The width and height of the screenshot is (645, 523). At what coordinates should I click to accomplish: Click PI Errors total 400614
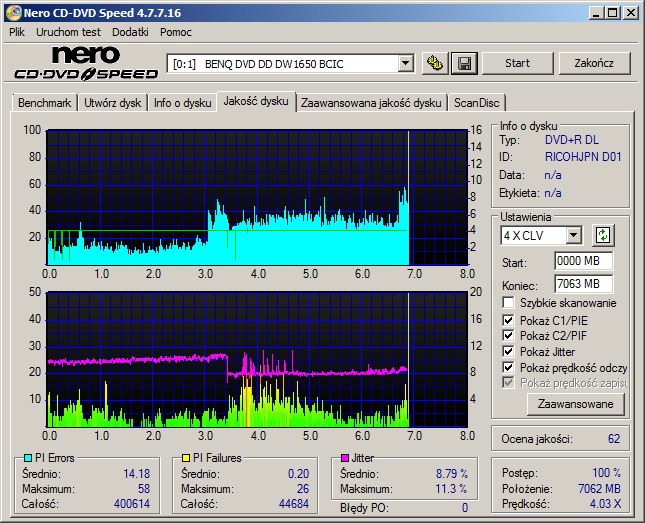(x=132, y=504)
